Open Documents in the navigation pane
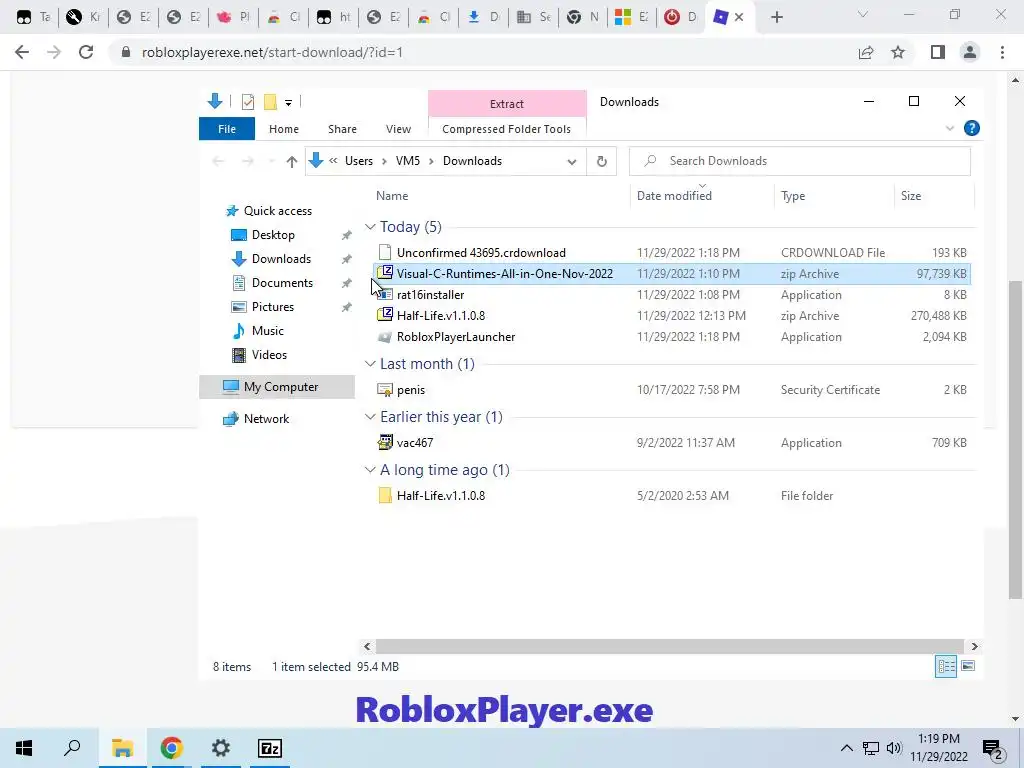1024x768 pixels. pyautogui.click(x=282, y=283)
